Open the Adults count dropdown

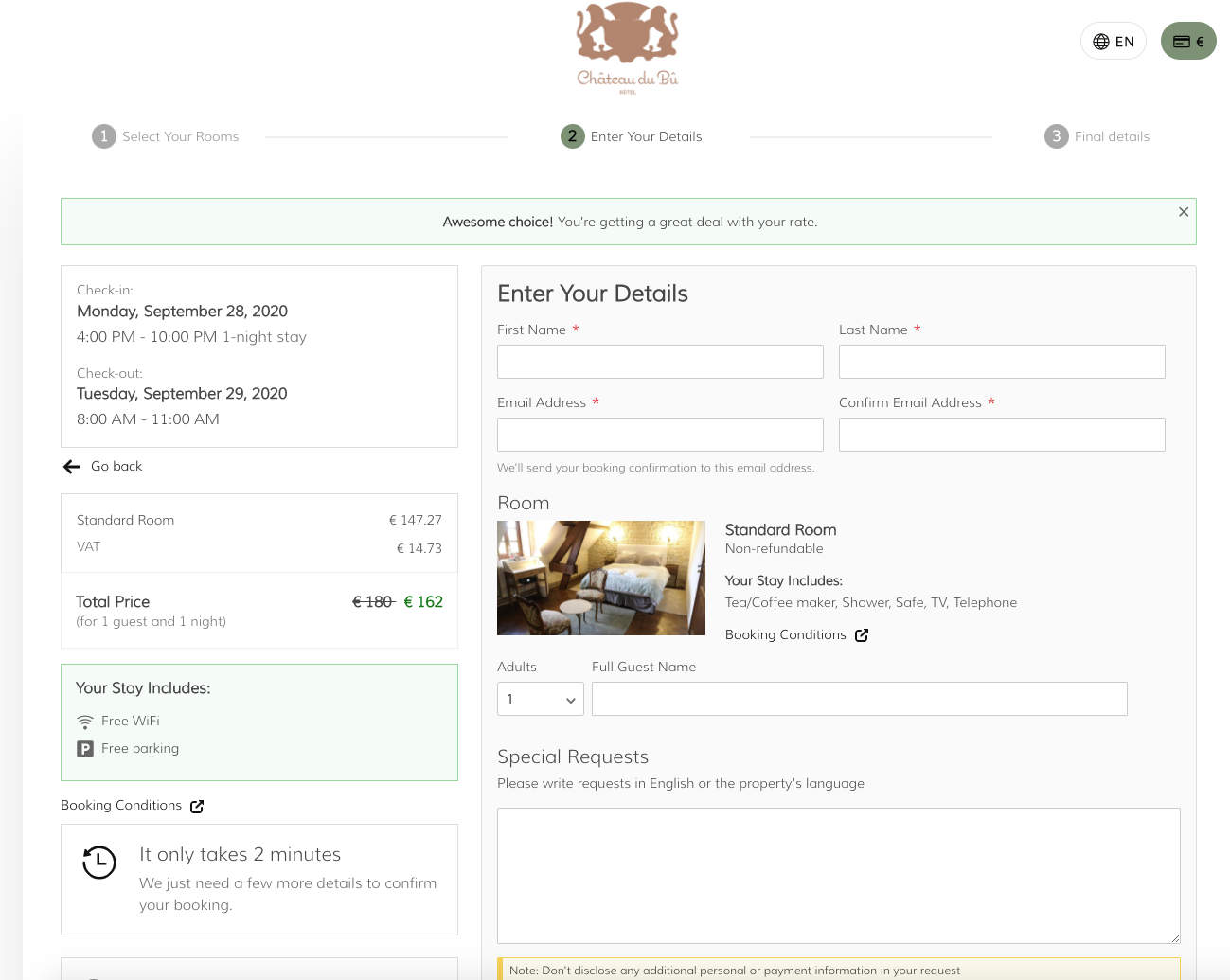click(540, 699)
